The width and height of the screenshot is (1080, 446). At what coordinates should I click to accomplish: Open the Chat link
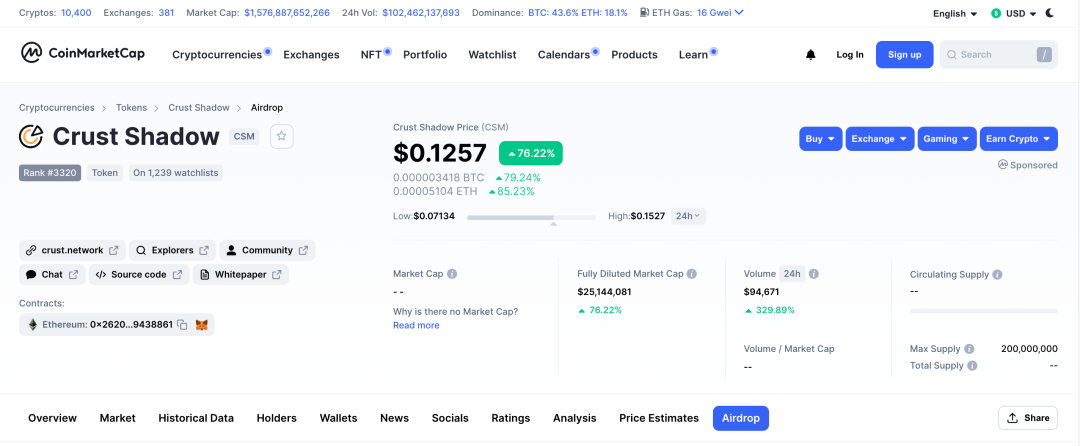coord(52,275)
